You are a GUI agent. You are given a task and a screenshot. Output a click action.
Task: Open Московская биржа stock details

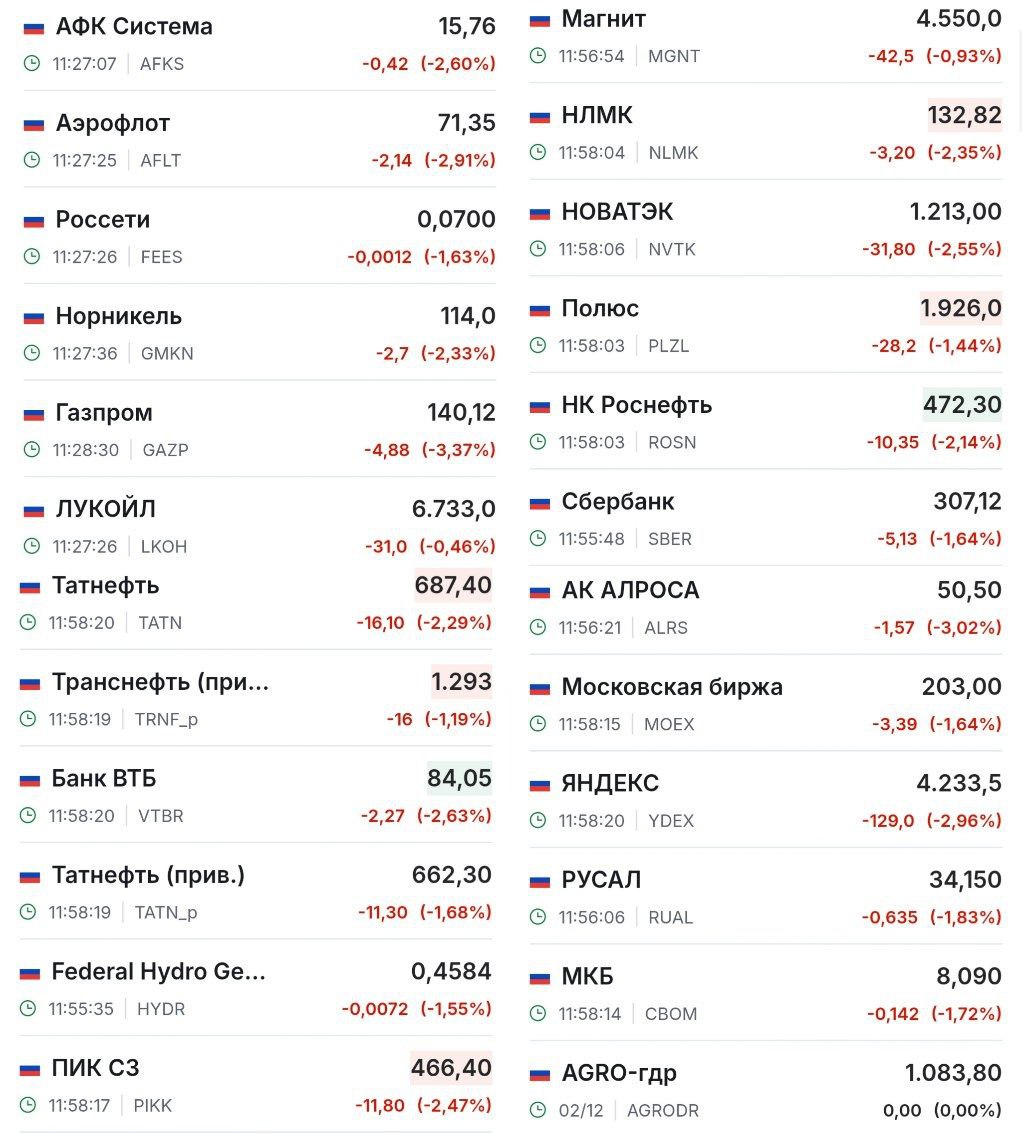(x=672, y=687)
